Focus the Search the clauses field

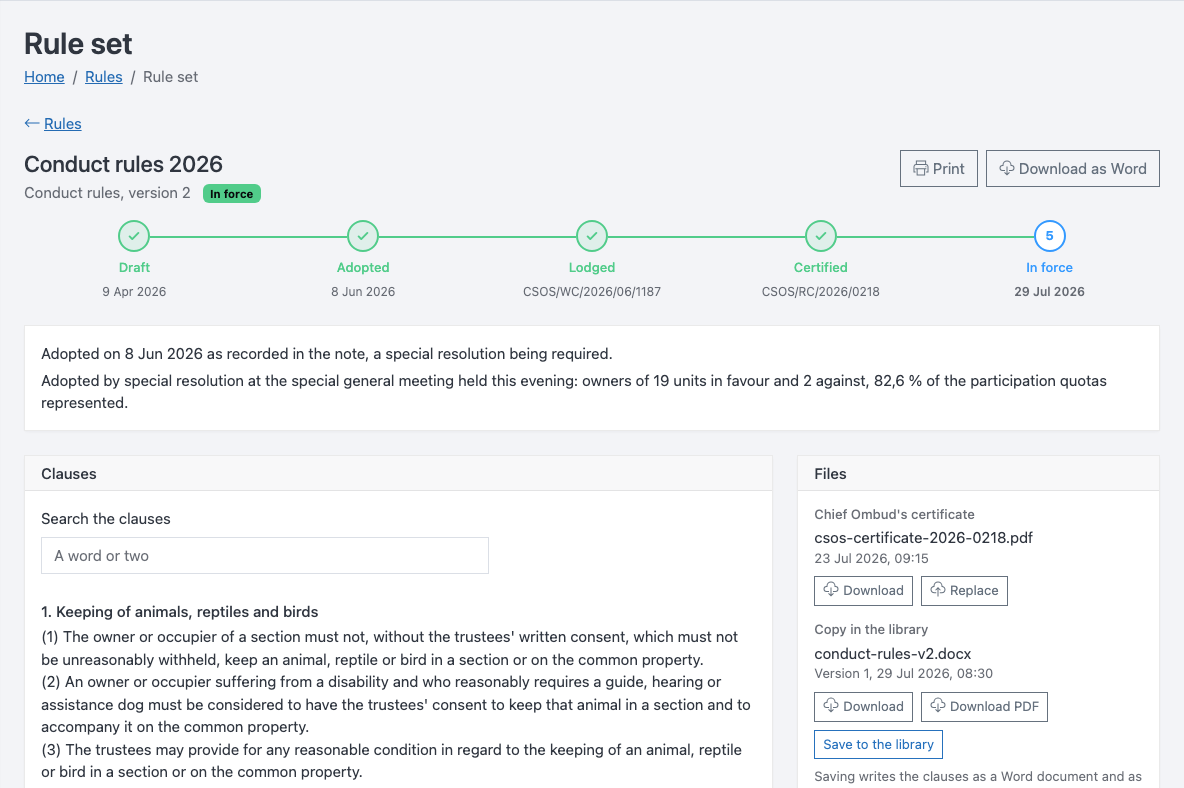pyautogui.click(x=265, y=556)
